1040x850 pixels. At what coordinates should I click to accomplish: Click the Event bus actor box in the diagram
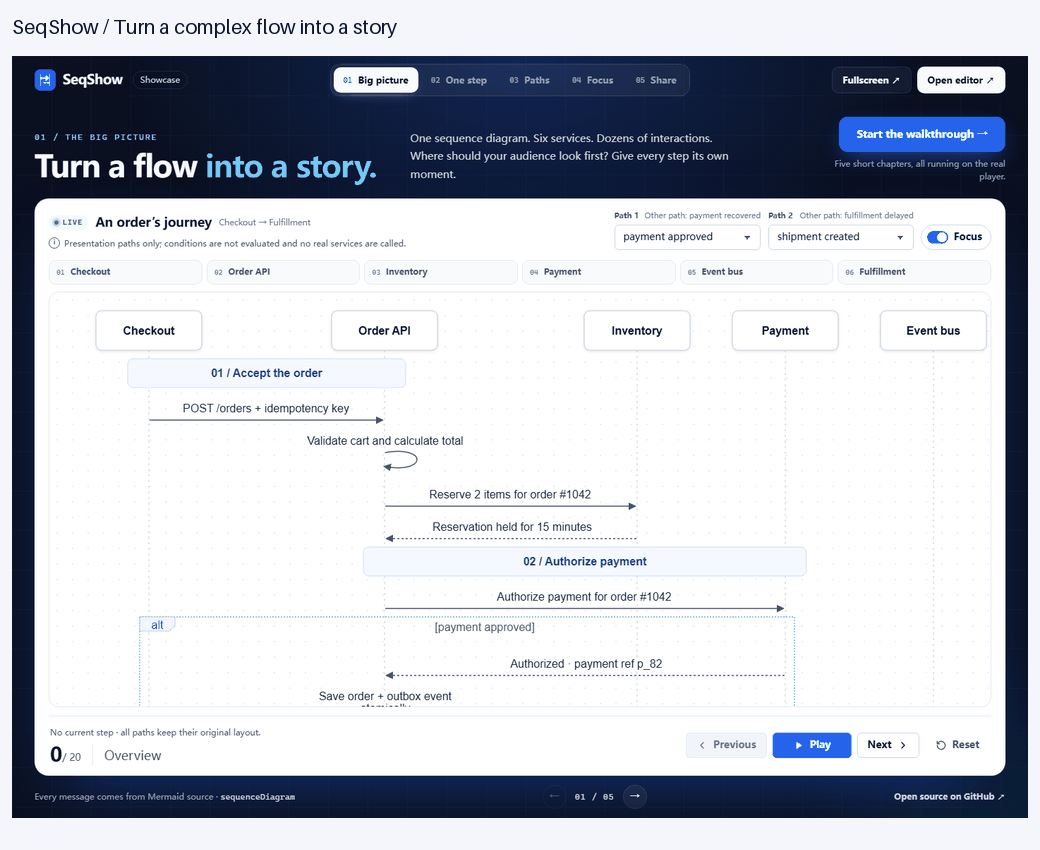[933, 330]
